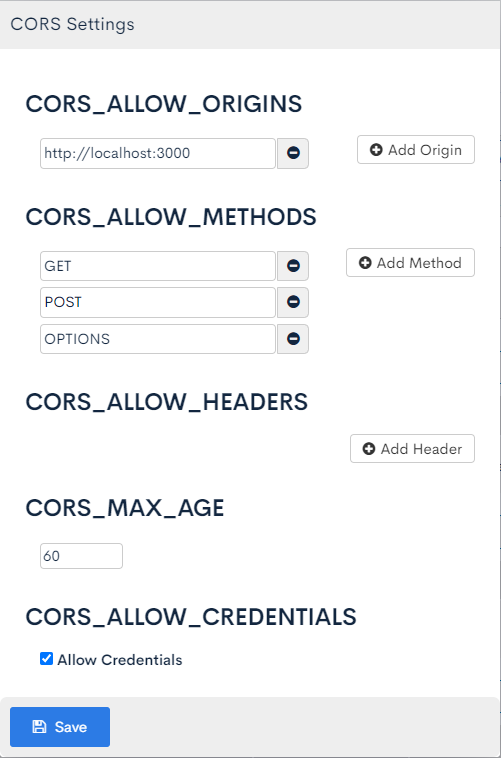Edit the OPTIONS method text field
The image size is (501, 758).
(158, 339)
